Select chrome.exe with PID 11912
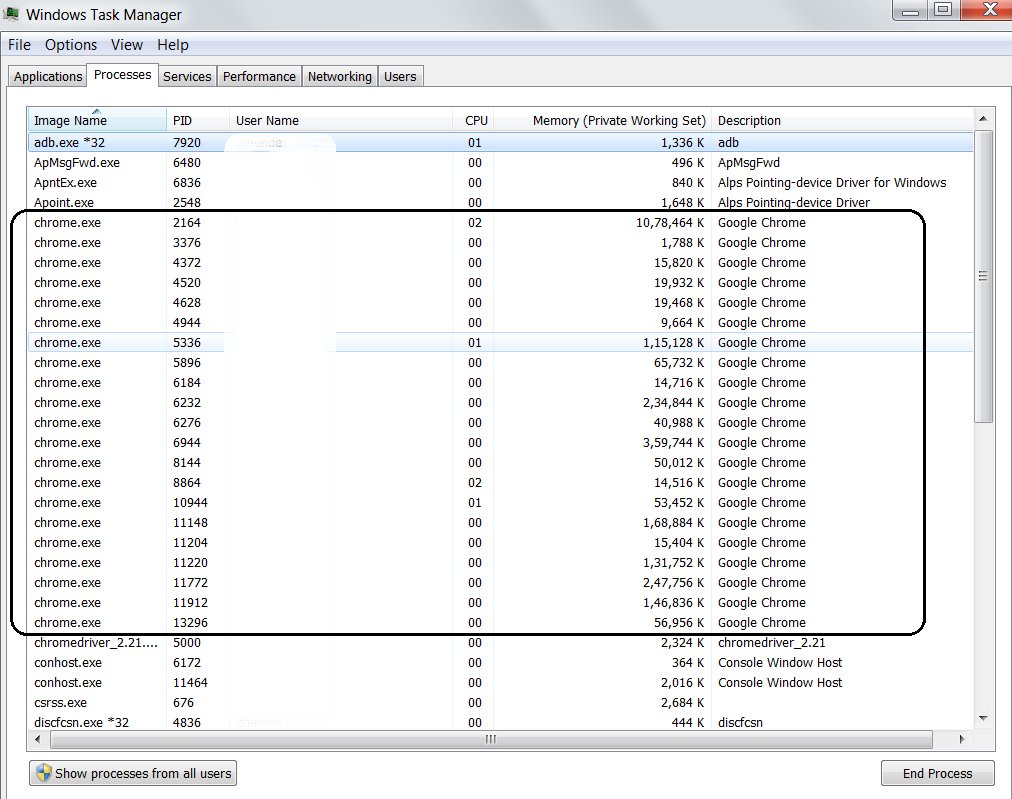This screenshot has width=1012, height=799. pos(500,603)
